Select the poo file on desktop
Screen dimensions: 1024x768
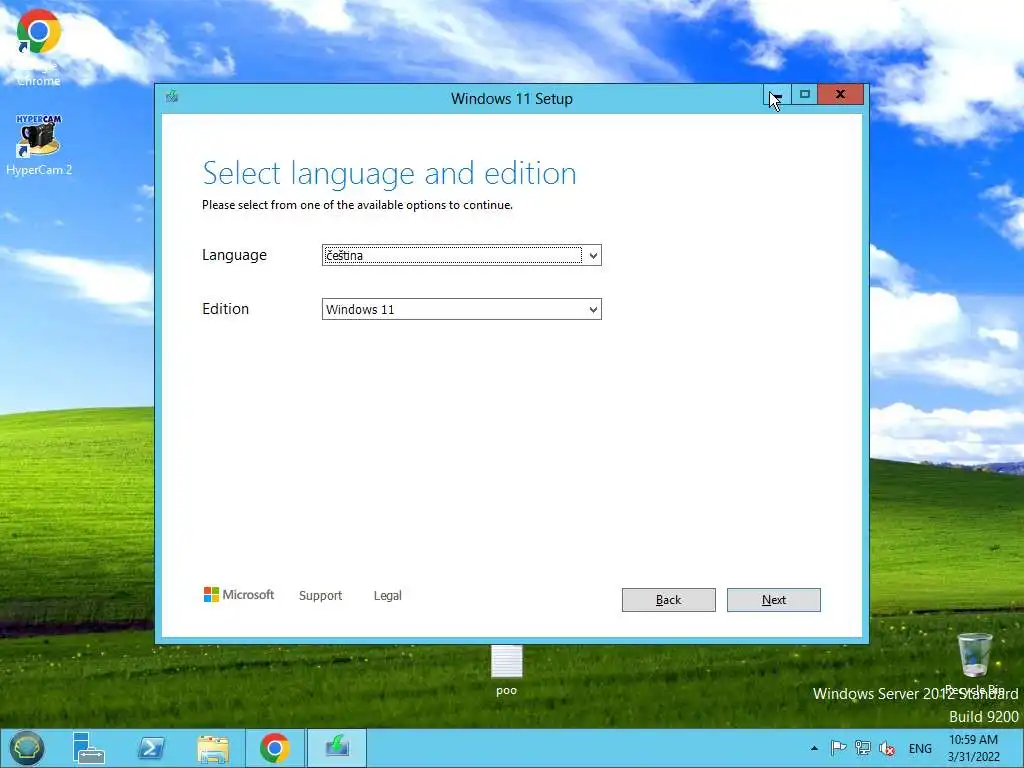tap(506, 669)
